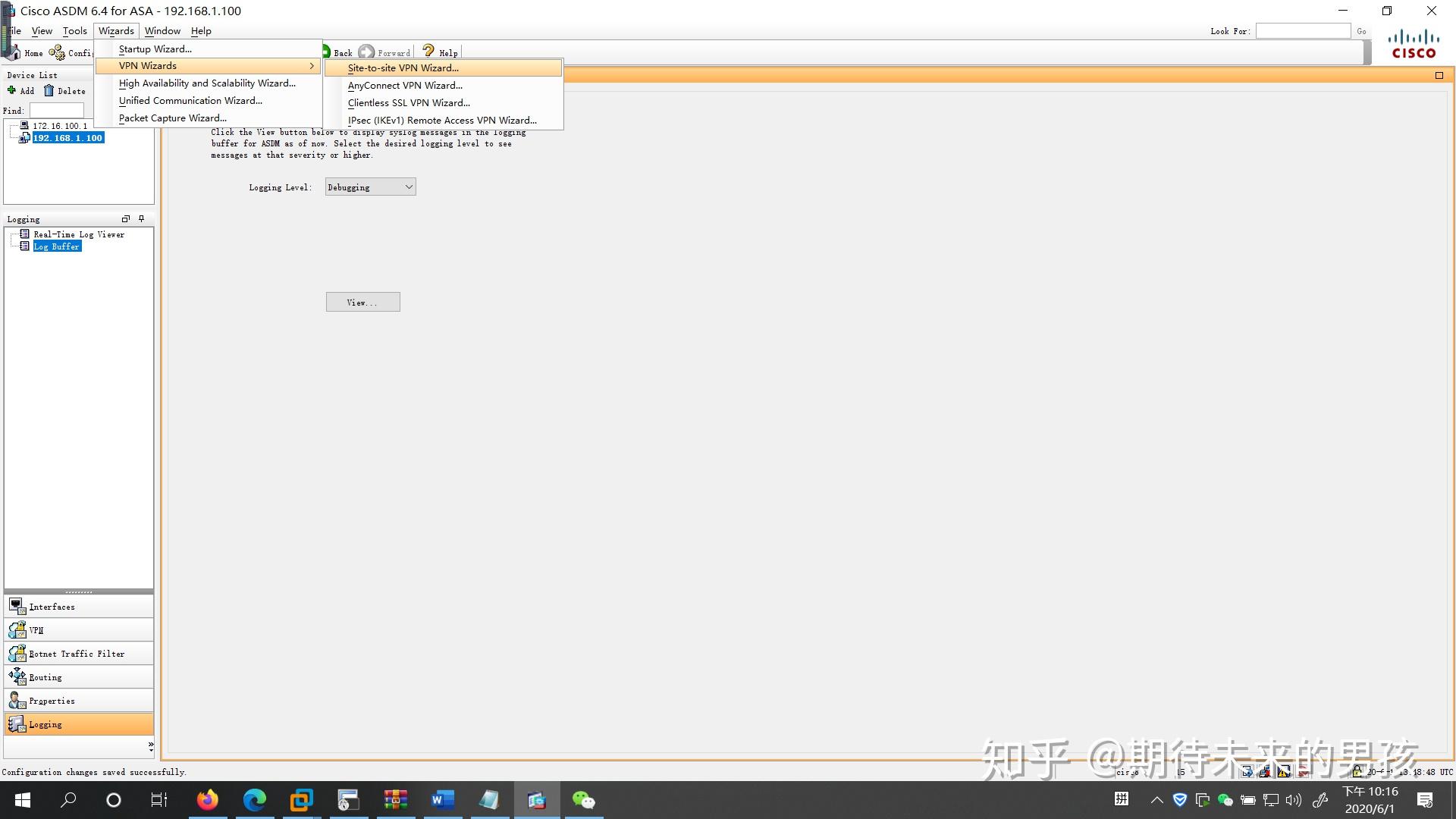The width and height of the screenshot is (1456, 819).
Task: Open the Logging Level dropdown
Action: pyautogui.click(x=408, y=187)
